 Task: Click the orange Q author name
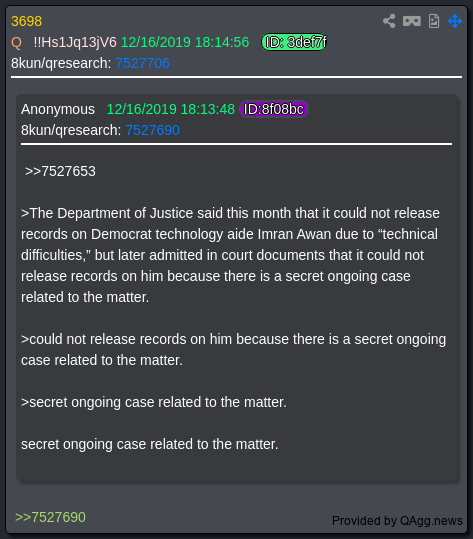[x=16, y=43]
